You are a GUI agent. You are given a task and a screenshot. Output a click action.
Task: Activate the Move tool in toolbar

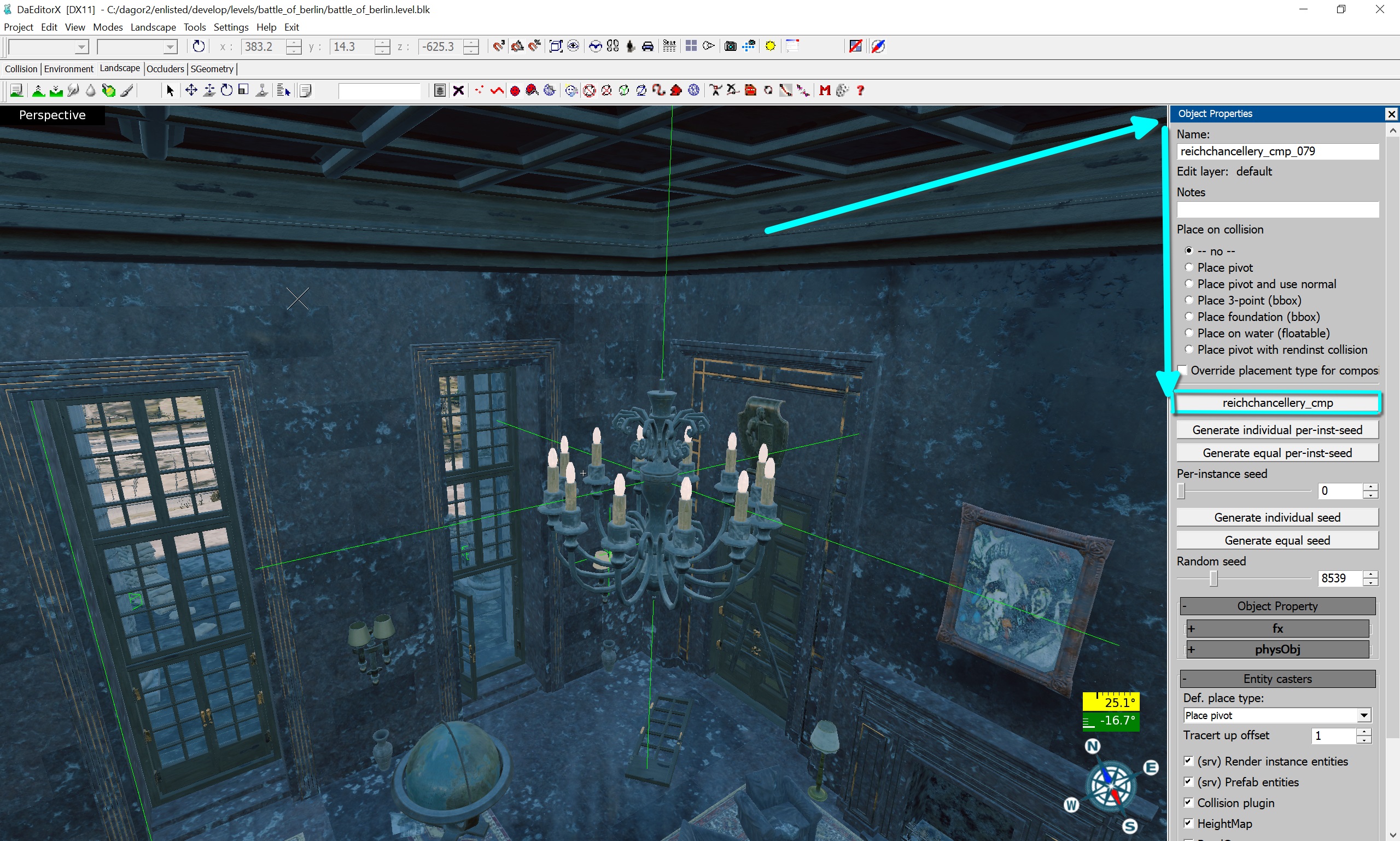(x=191, y=91)
